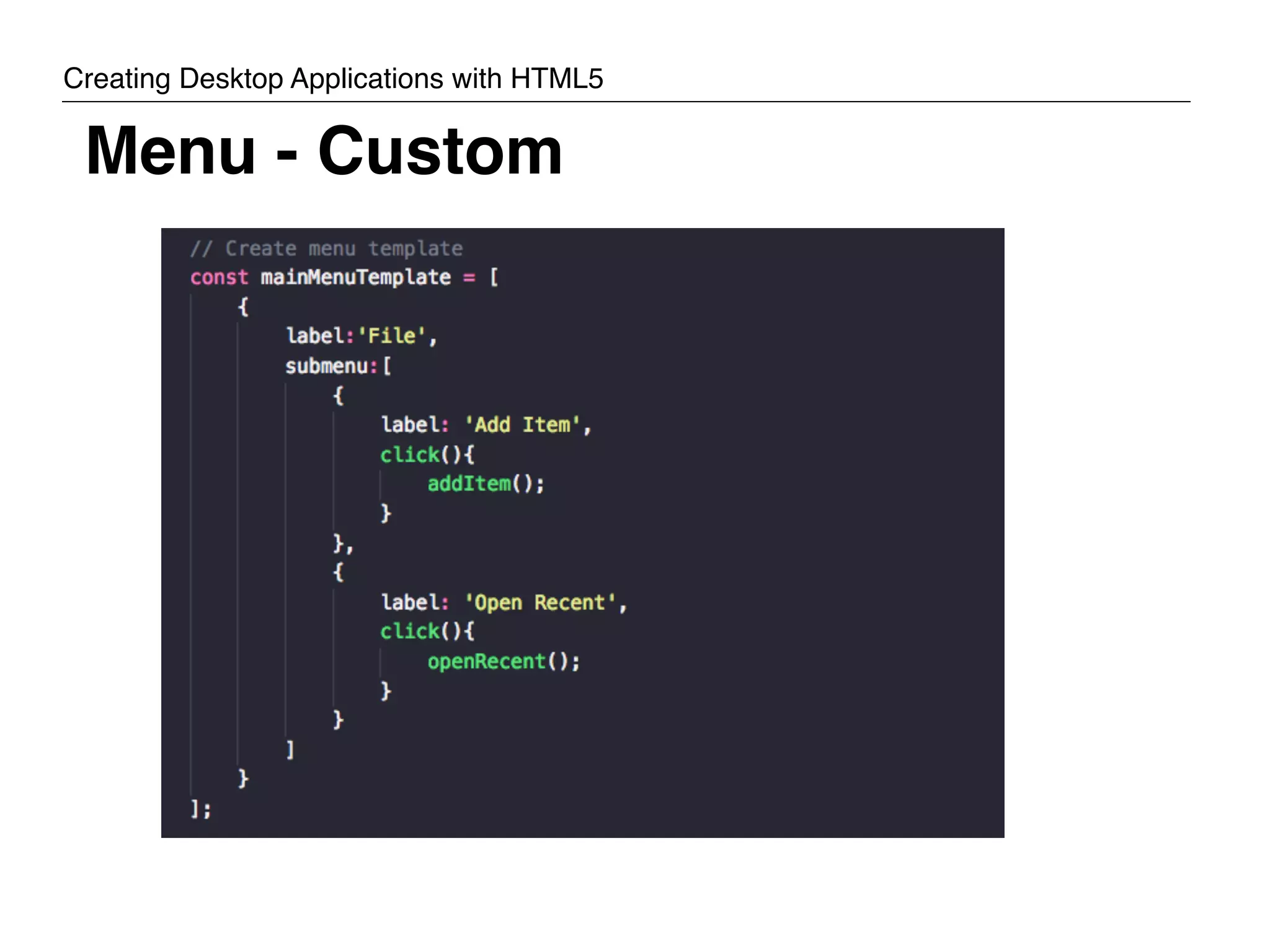Click the 'const' keyword in the code
1270x952 pixels.
click(x=219, y=277)
